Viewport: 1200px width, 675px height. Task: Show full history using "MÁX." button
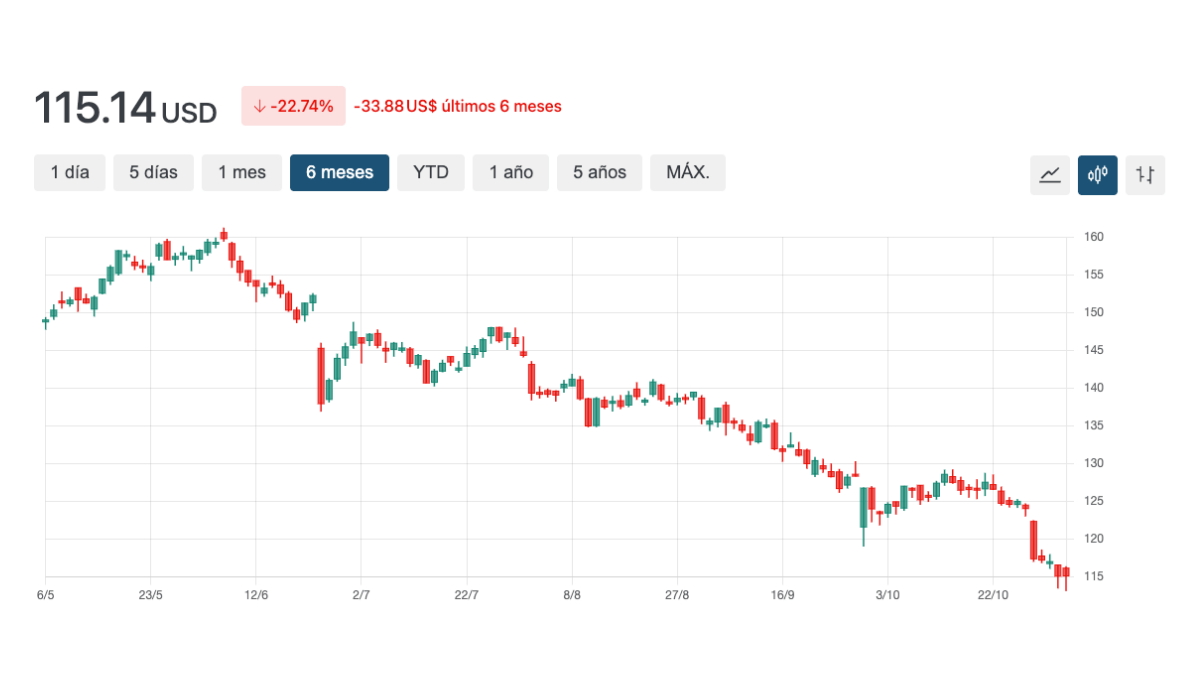pos(687,172)
